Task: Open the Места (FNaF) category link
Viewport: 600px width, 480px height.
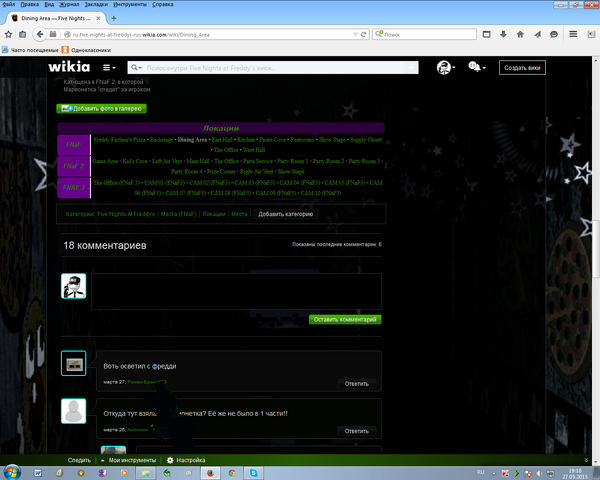Action: tap(179, 214)
